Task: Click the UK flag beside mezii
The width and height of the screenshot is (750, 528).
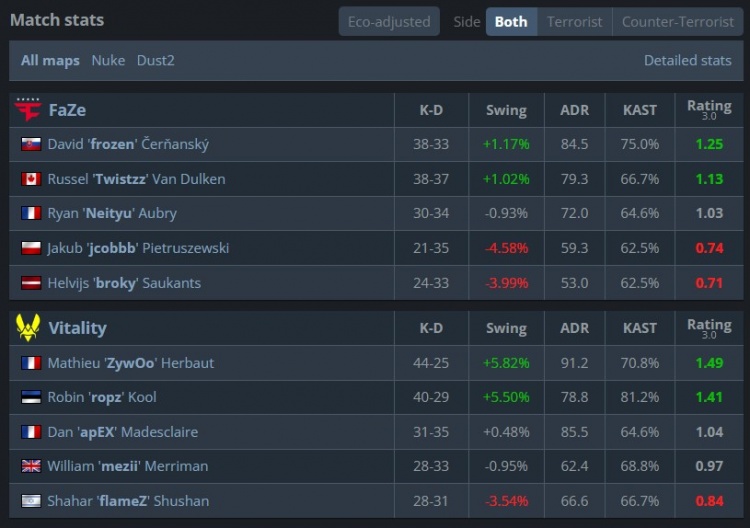Action: [31, 466]
